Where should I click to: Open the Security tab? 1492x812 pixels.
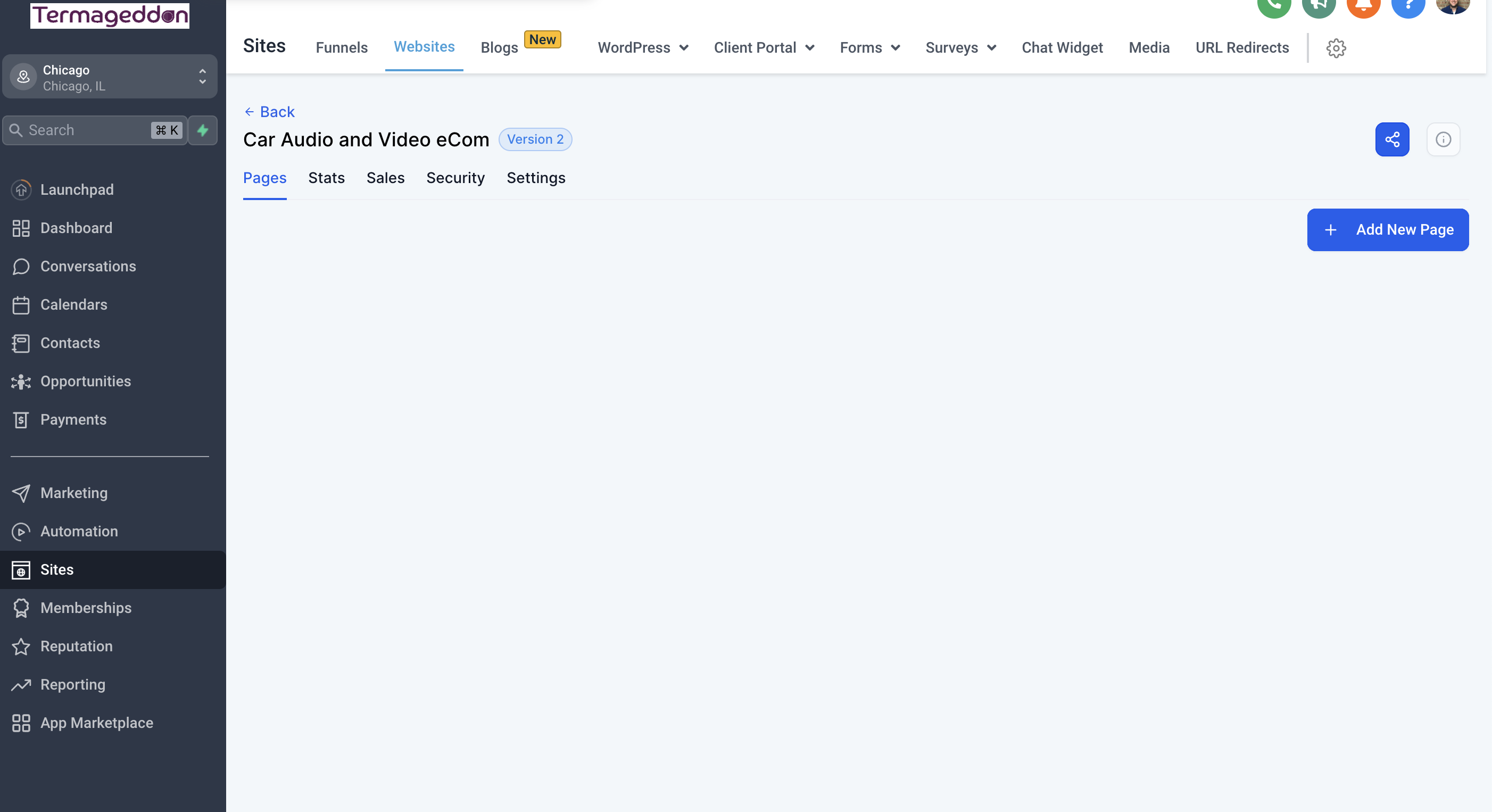tap(455, 178)
